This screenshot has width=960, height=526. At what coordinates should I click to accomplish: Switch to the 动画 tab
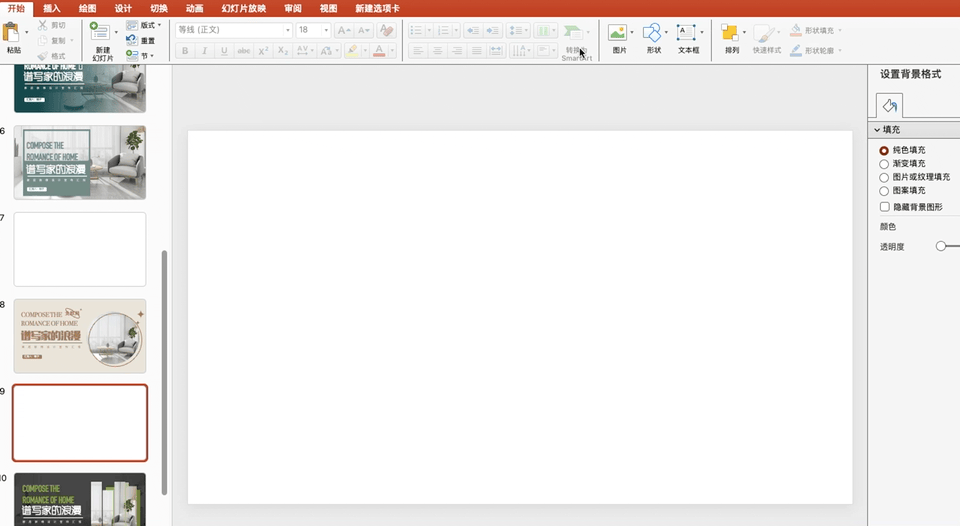[194, 8]
